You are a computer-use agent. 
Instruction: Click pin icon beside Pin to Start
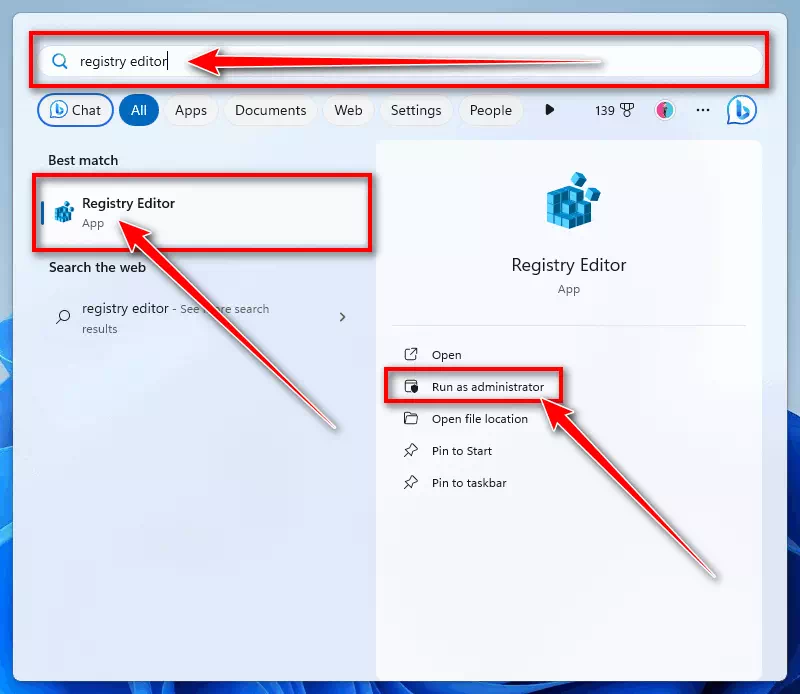[x=411, y=451]
